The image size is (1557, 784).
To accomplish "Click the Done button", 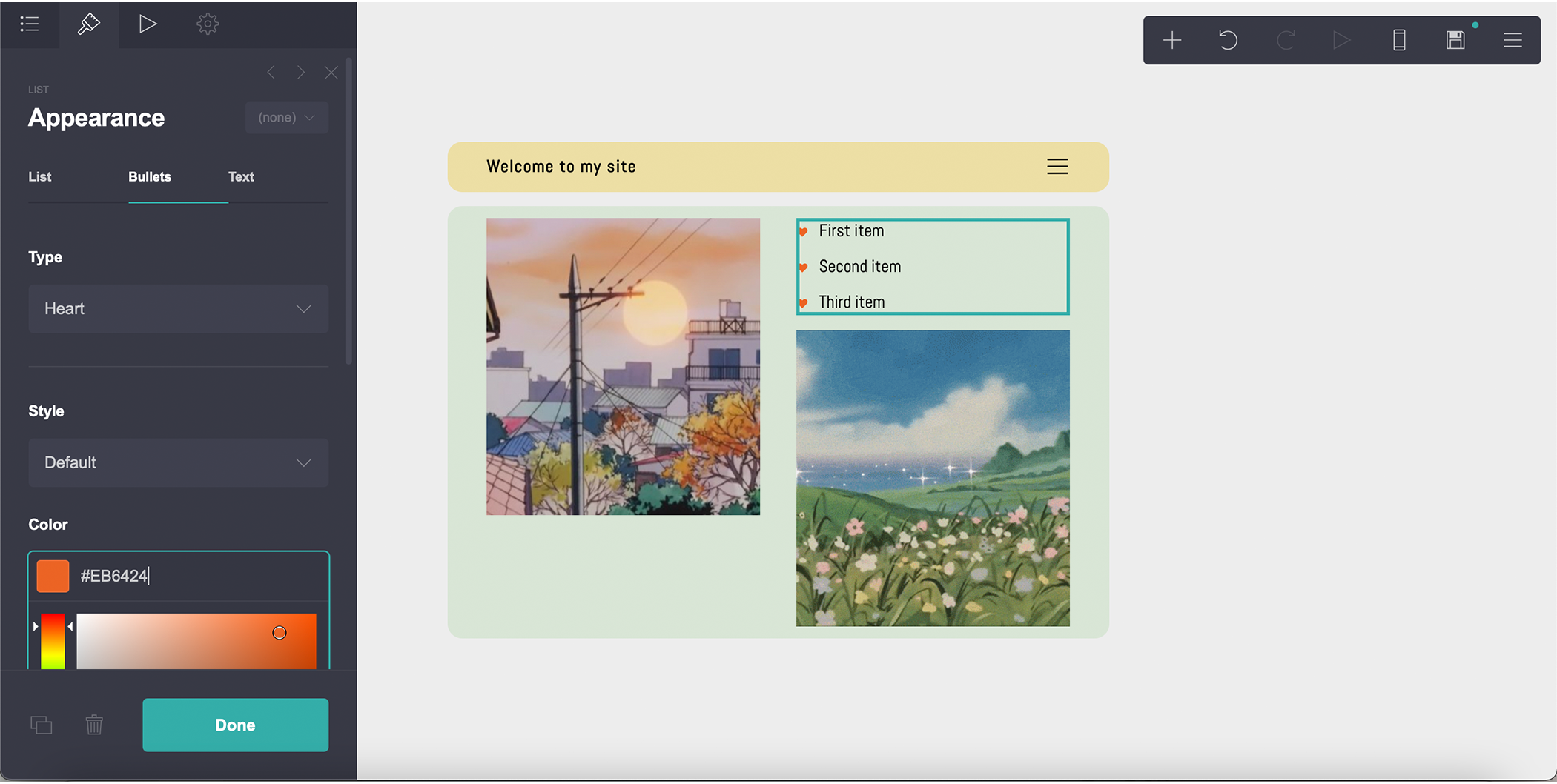I will [x=236, y=725].
